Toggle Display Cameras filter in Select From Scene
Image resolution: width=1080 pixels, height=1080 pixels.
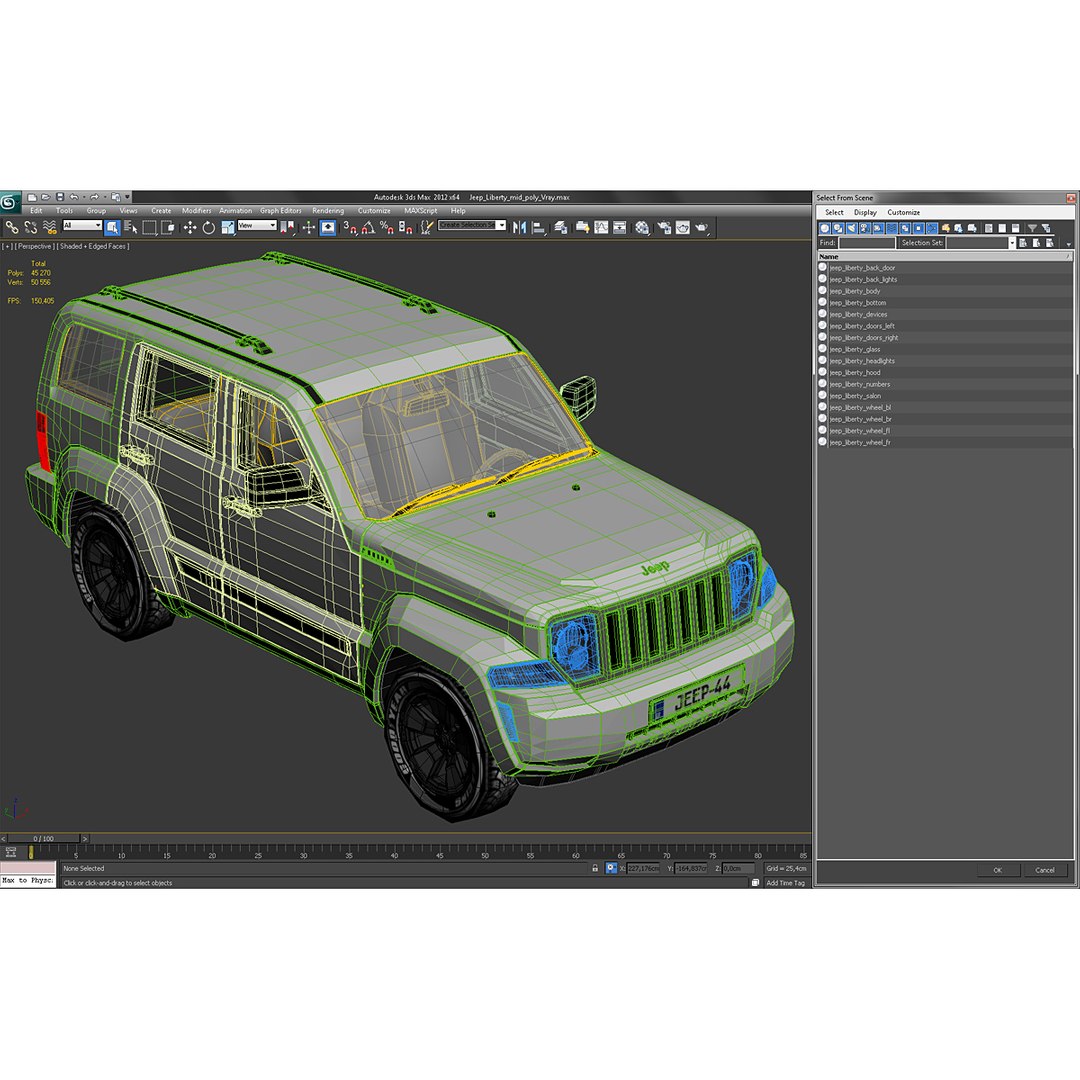tap(865, 228)
